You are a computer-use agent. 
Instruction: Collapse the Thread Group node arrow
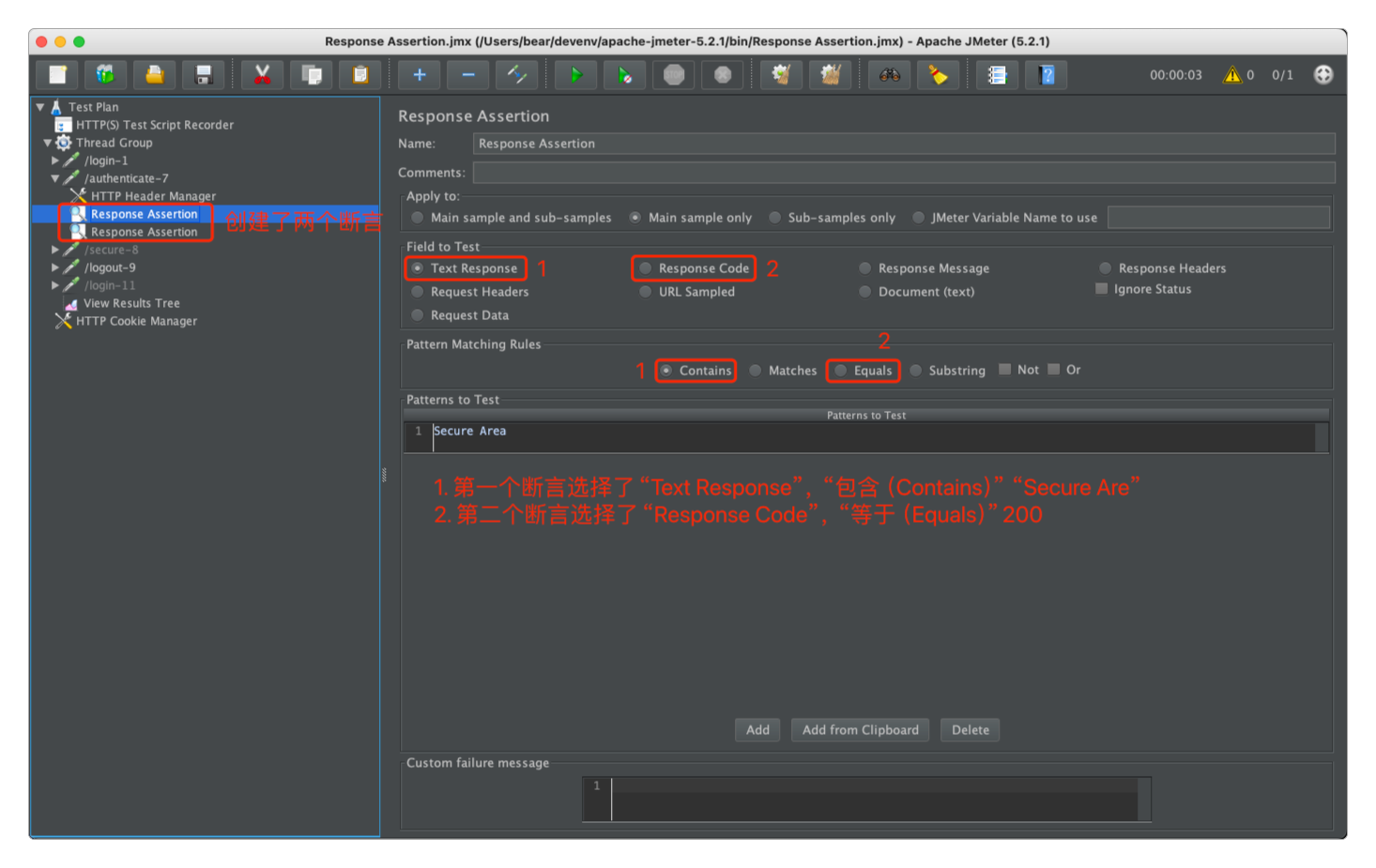coord(47,143)
